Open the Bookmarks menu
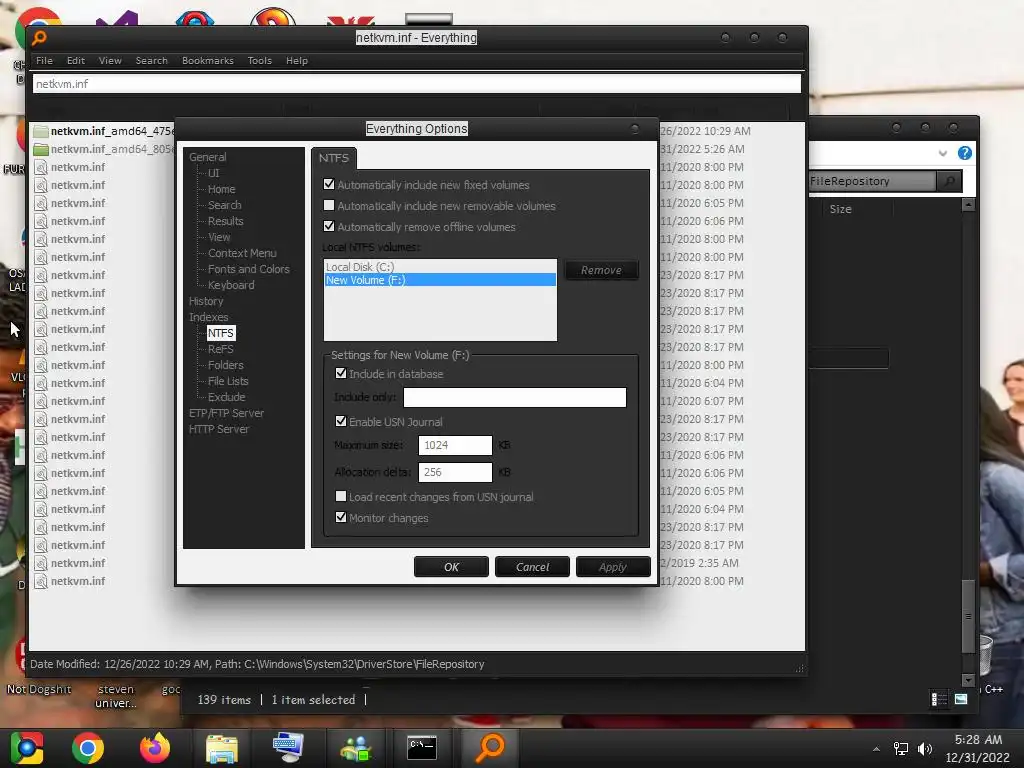The height and width of the screenshot is (768, 1024). click(x=208, y=61)
